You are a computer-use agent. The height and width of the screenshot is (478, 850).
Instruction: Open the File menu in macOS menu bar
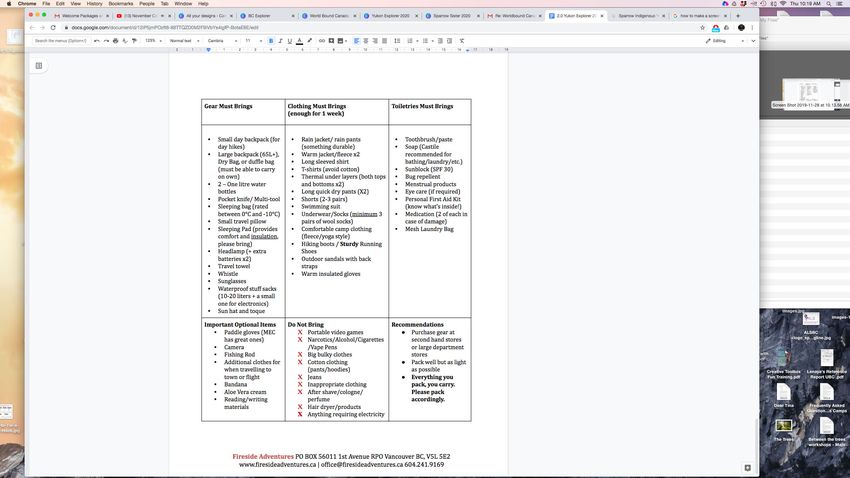[x=46, y=3]
